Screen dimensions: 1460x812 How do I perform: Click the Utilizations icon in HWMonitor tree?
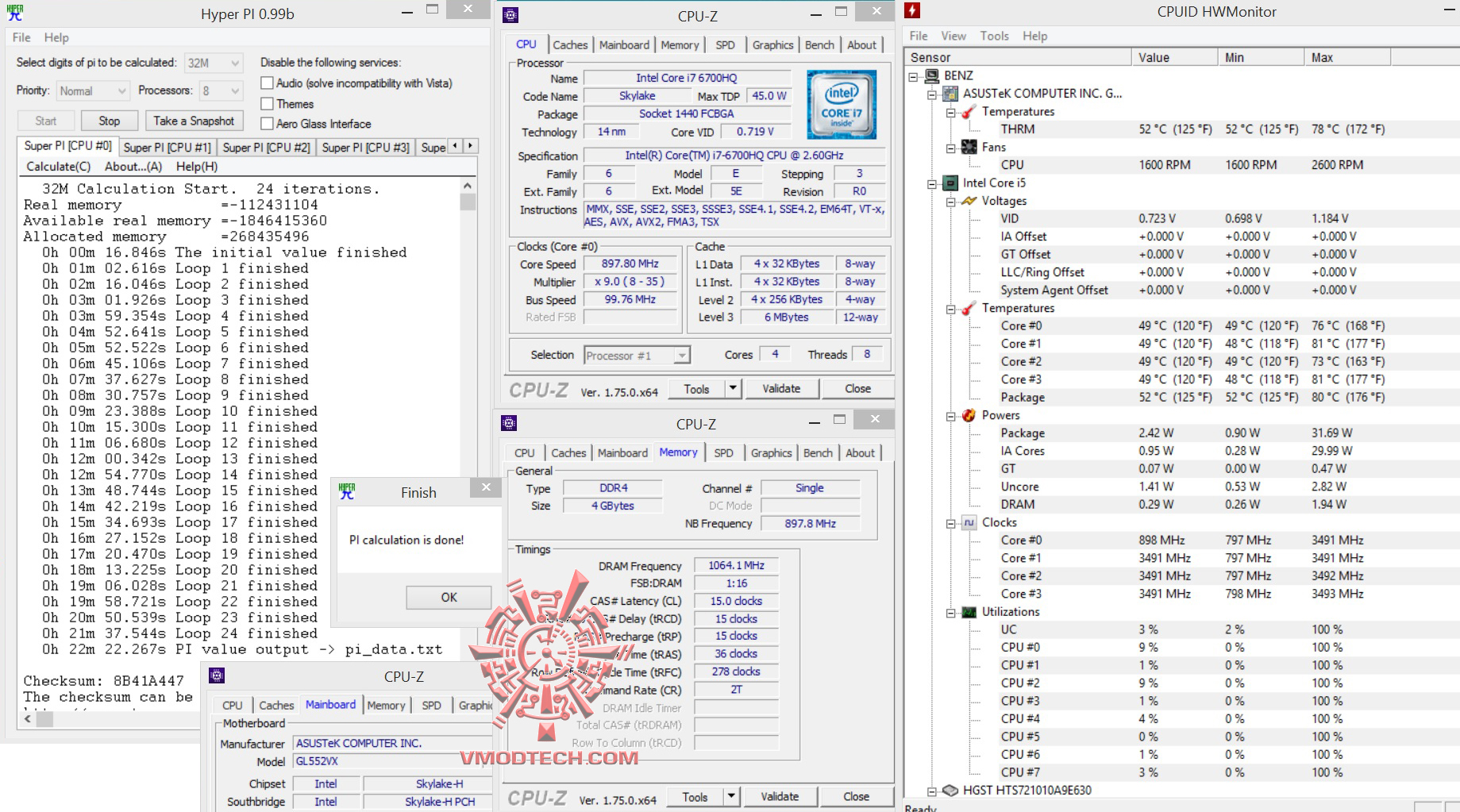[969, 612]
